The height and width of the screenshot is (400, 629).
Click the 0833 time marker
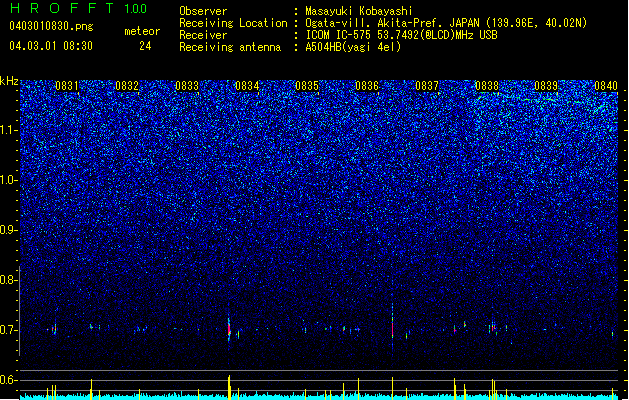[187, 85]
